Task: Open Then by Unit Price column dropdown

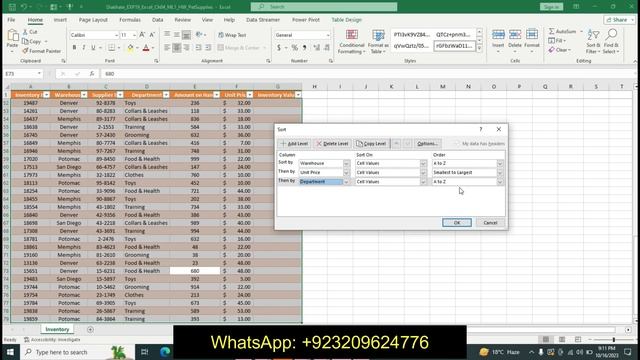Action: [x=346, y=173]
